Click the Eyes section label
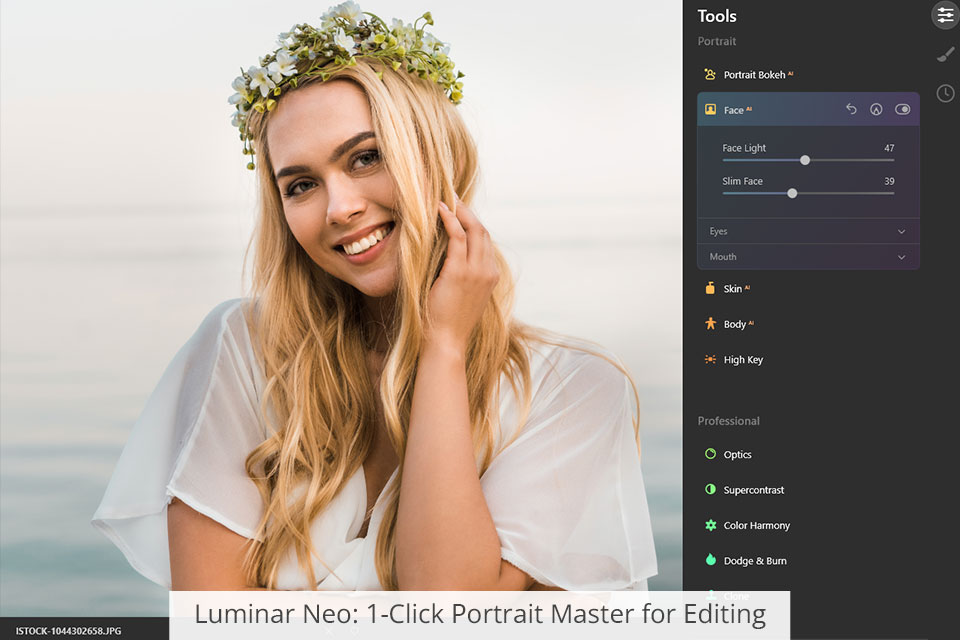The height and width of the screenshot is (640, 960). [718, 232]
